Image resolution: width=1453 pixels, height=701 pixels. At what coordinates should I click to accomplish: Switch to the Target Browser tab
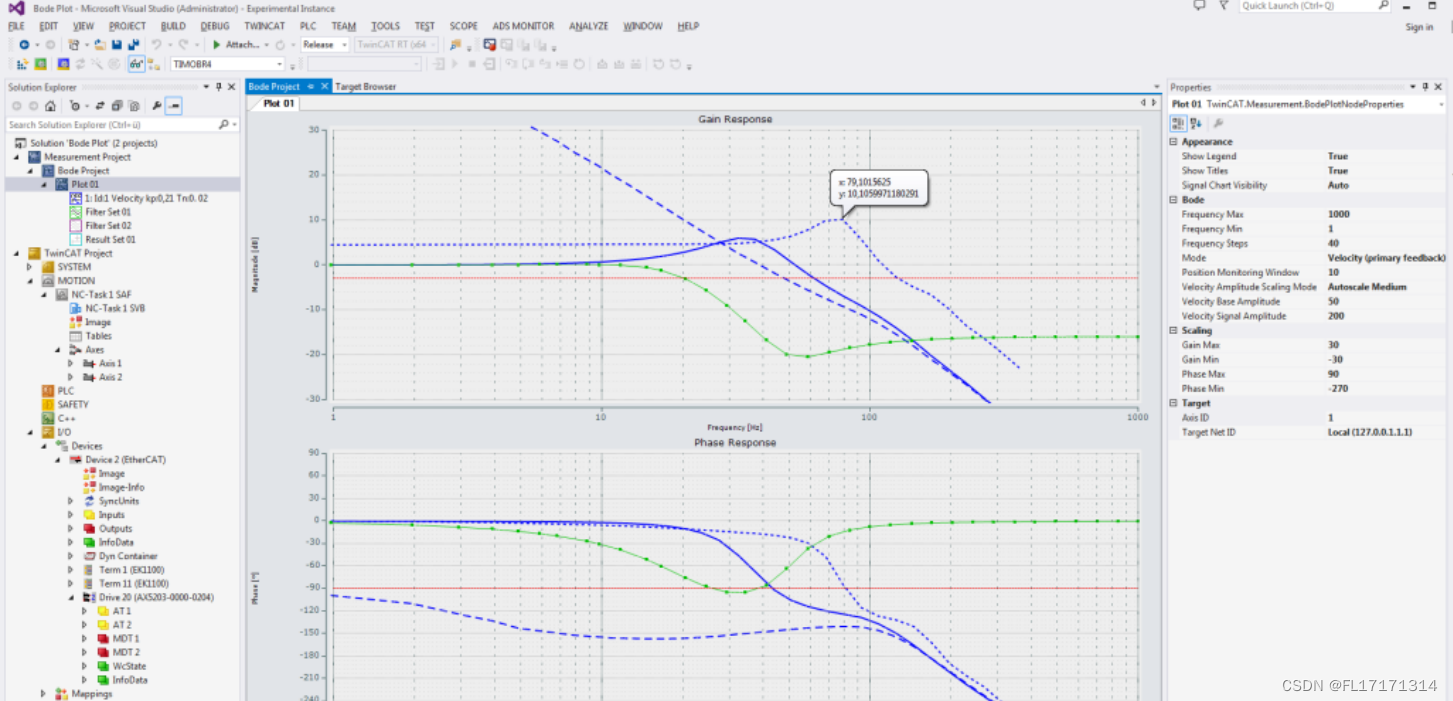click(365, 87)
